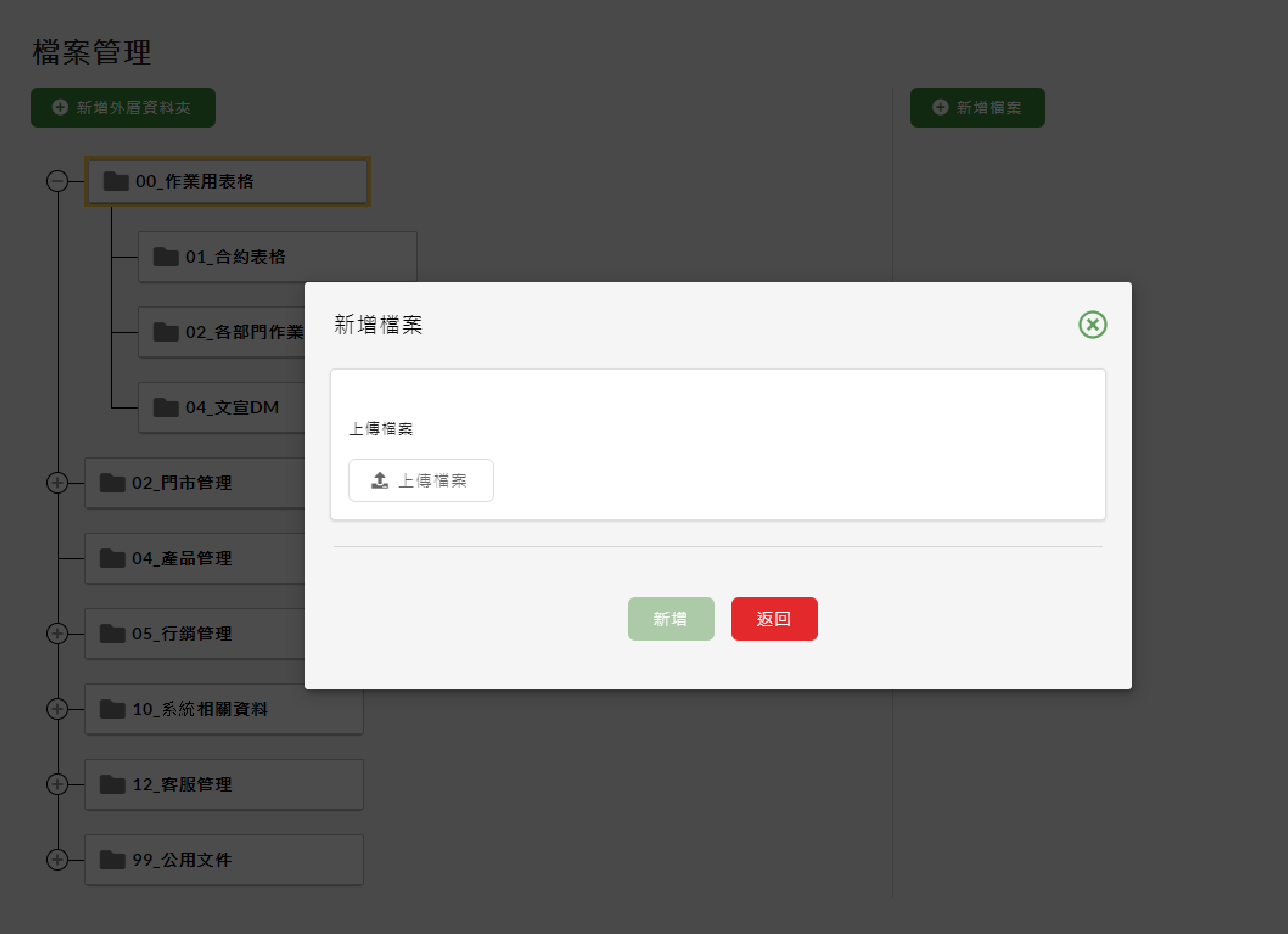This screenshot has height=934, width=1288.
Task: Click the folder icon of 10_系統相關資料
Action: [112, 709]
